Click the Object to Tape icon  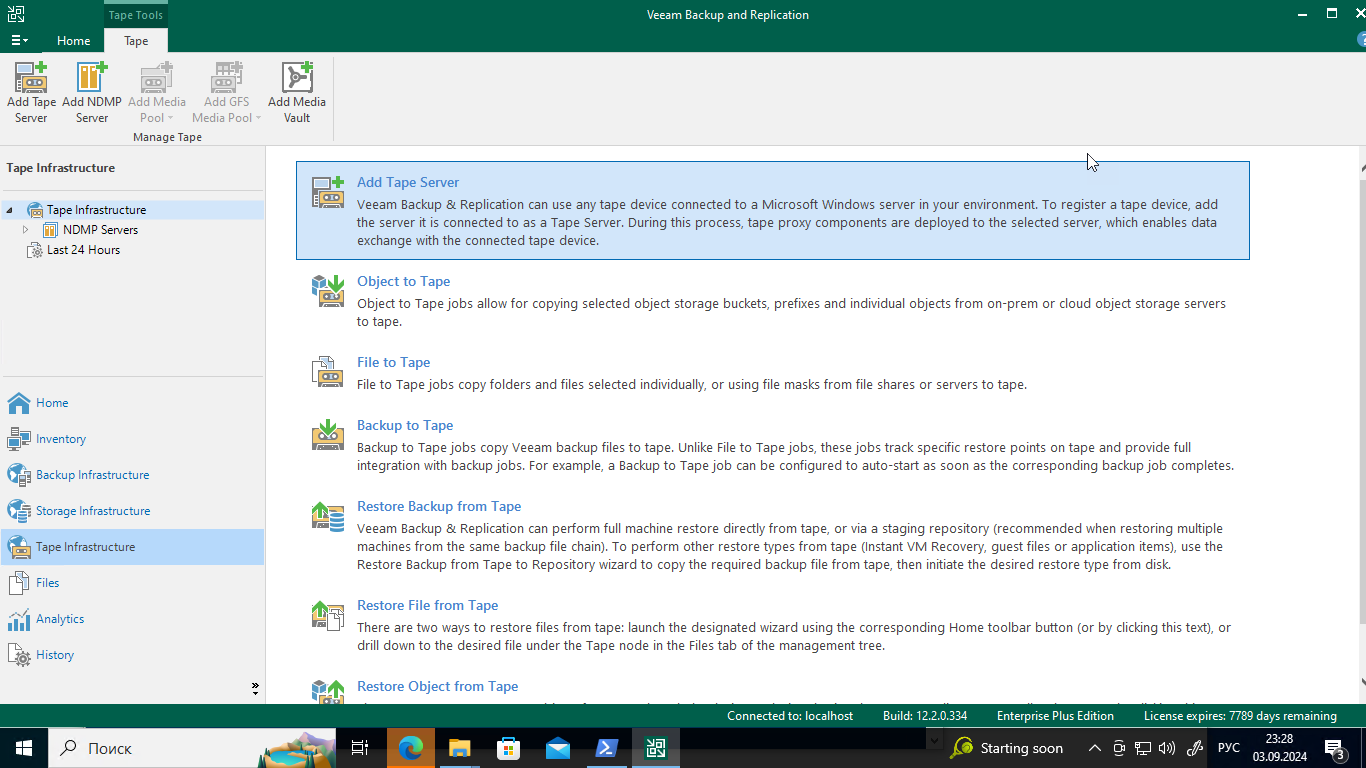[328, 290]
